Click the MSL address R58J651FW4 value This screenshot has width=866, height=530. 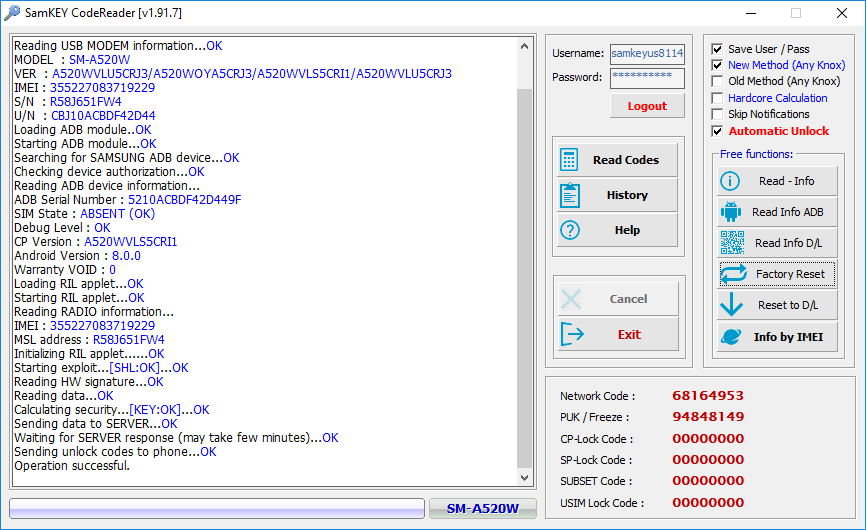click(x=129, y=340)
